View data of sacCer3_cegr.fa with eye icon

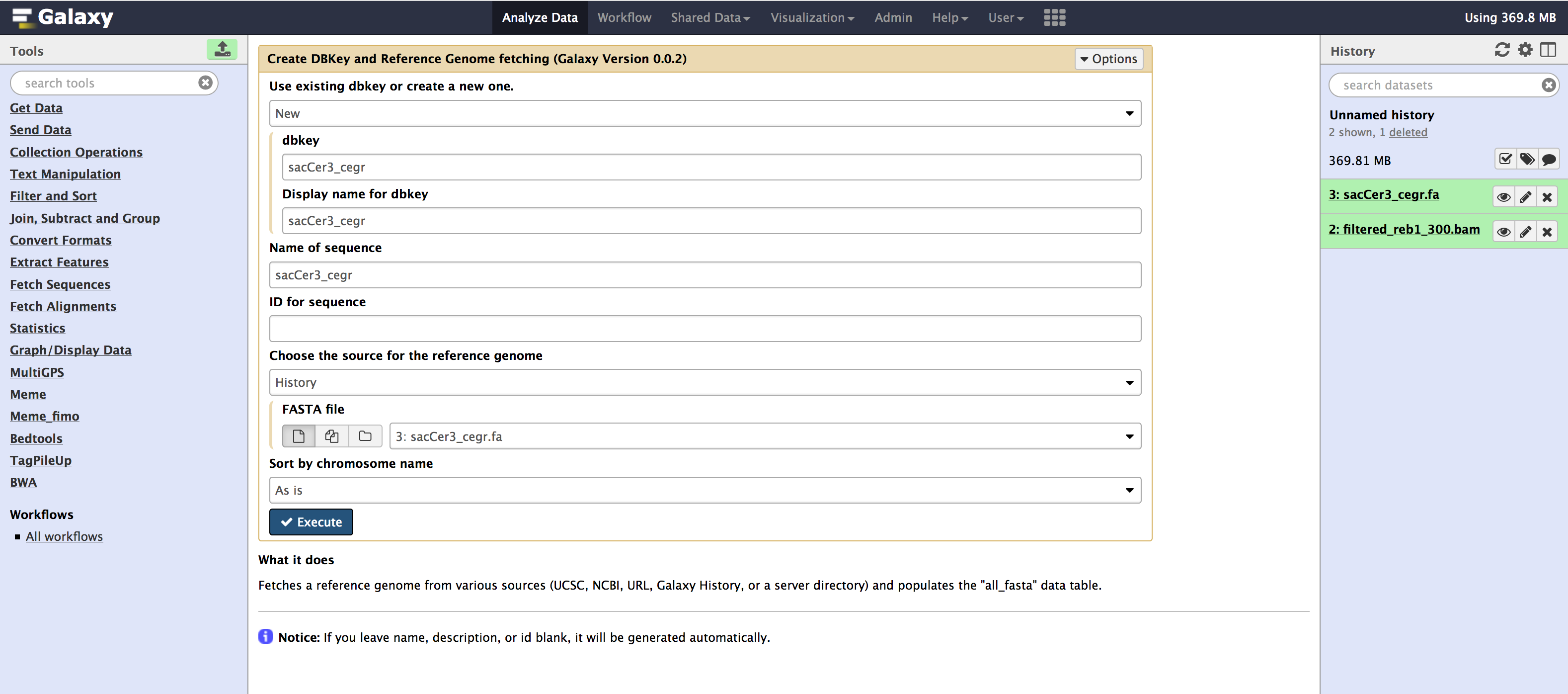(x=1503, y=197)
